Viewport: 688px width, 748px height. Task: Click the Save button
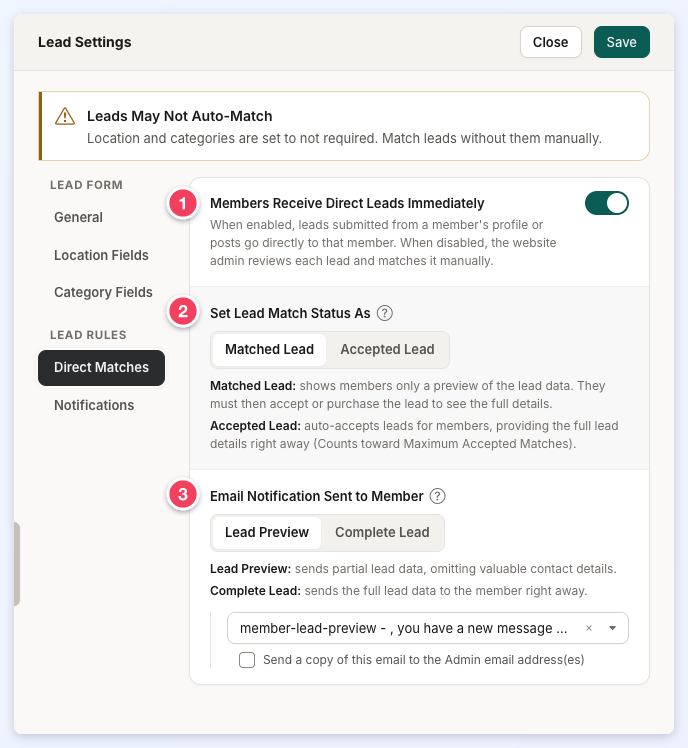click(621, 42)
